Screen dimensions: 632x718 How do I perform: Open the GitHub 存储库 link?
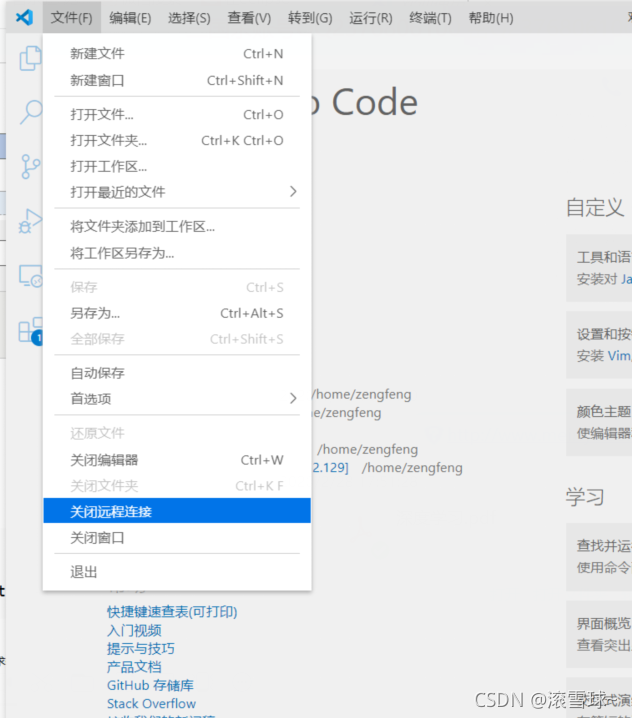pyautogui.click(x=150, y=685)
